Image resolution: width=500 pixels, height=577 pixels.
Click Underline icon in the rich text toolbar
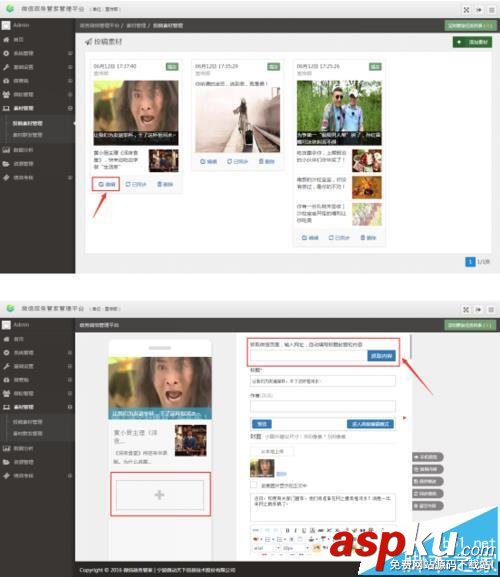pyautogui.click(x=304, y=530)
